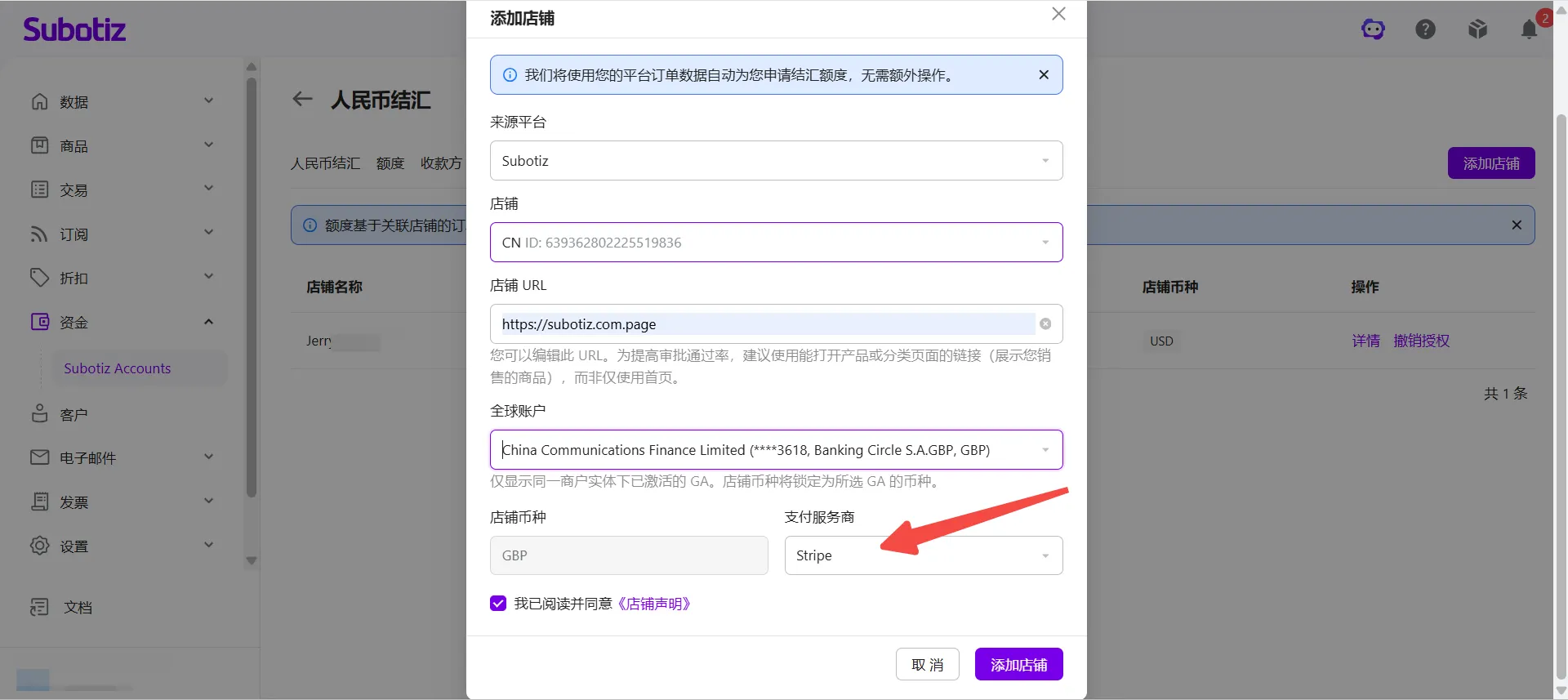Open the chat assistant icon in header
Viewport: 1568px width, 700px height.
click(1373, 29)
